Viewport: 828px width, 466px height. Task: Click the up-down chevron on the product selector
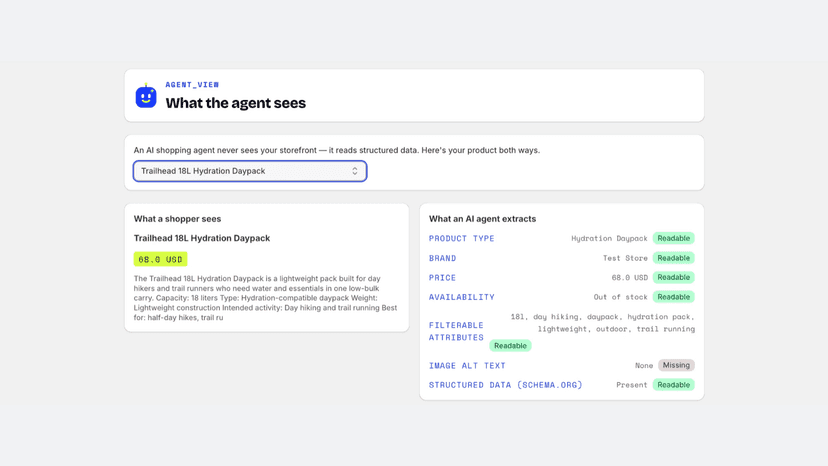point(355,171)
